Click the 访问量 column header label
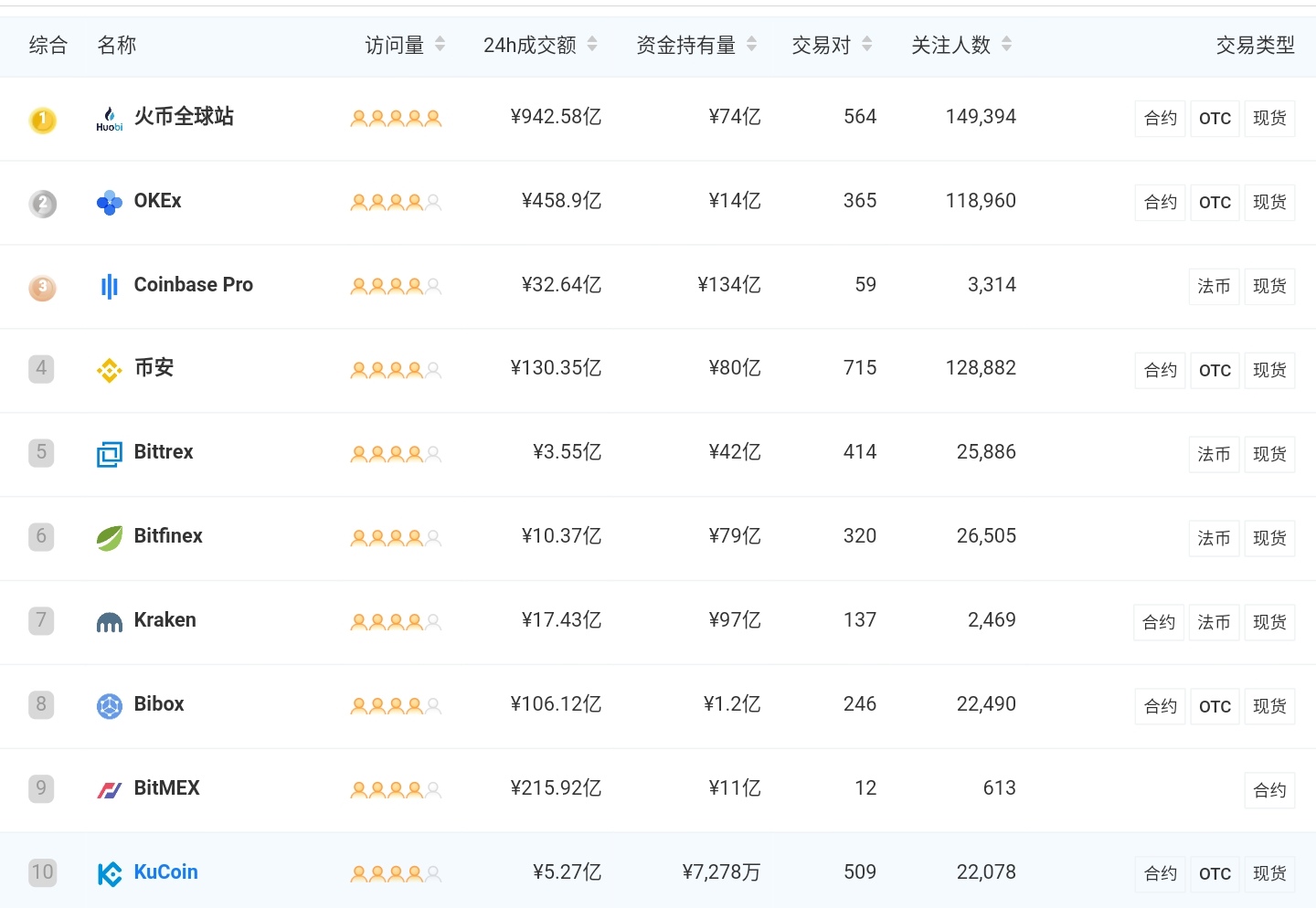 point(395,45)
